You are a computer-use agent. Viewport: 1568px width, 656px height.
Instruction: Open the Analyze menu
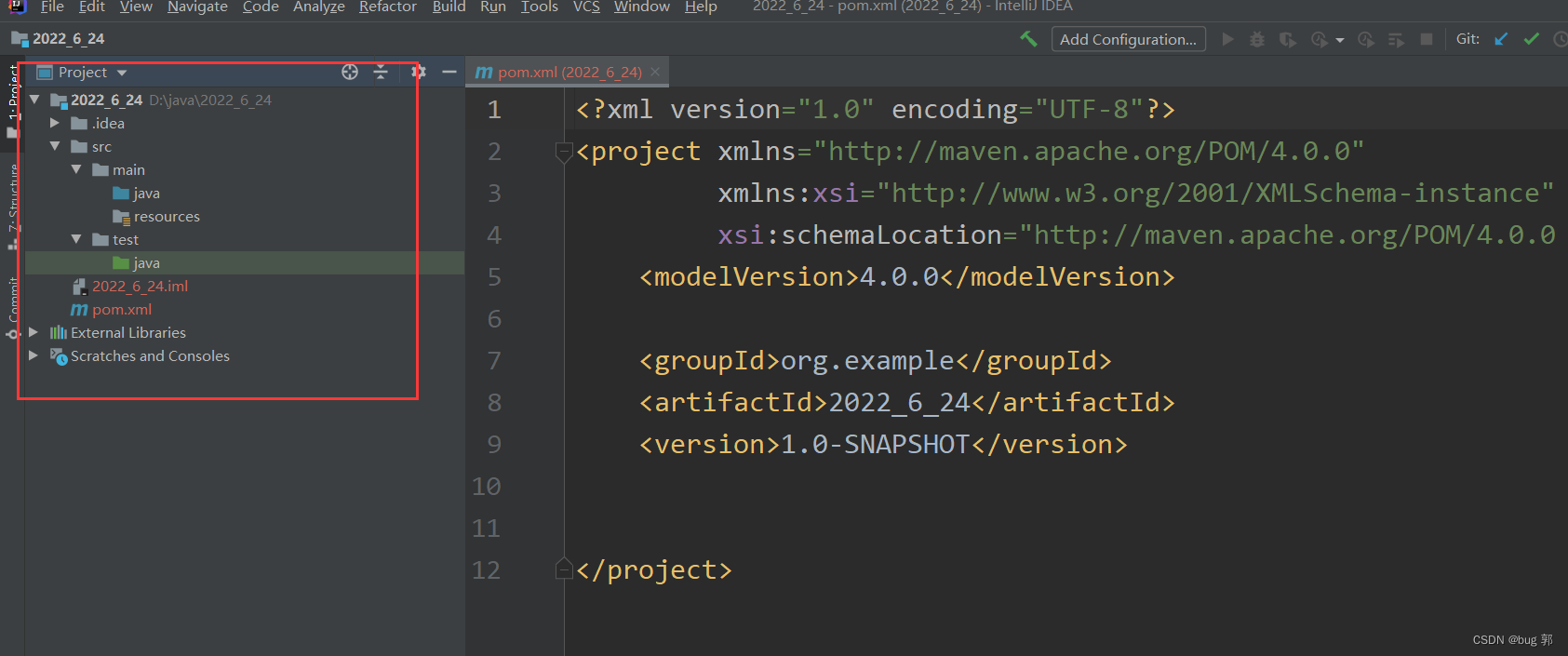coord(319,7)
